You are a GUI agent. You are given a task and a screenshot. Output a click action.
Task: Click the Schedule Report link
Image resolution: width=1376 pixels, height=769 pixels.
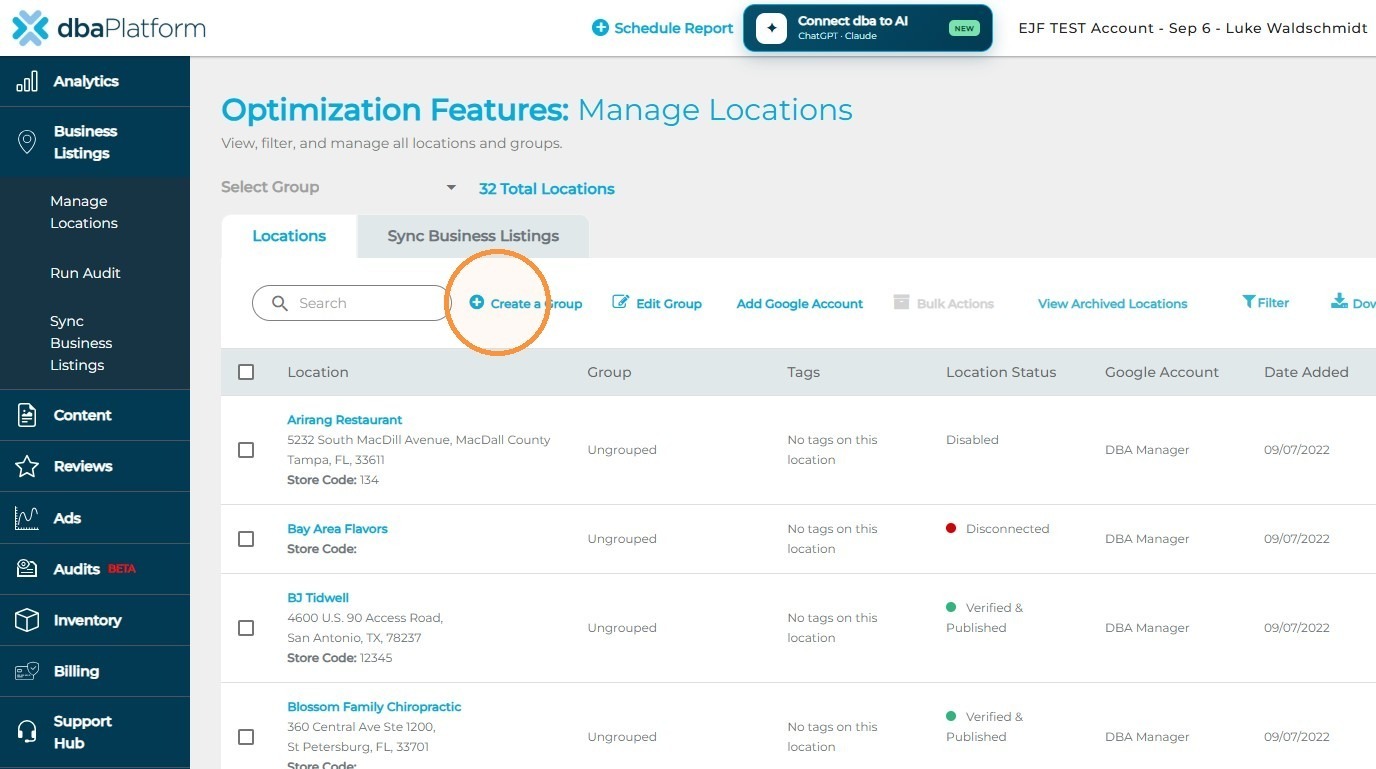673,28
